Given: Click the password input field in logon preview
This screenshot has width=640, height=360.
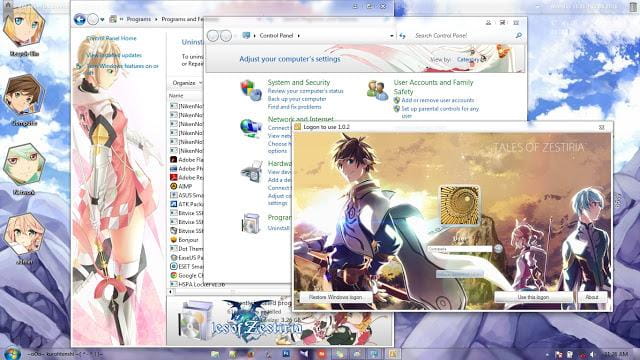Looking at the screenshot, I should pos(460,249).
